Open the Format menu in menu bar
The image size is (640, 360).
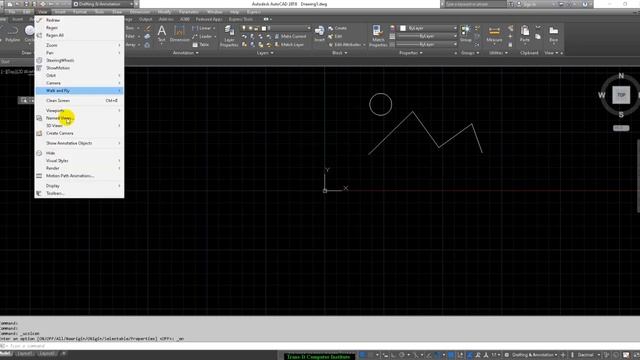pos(80,12)
